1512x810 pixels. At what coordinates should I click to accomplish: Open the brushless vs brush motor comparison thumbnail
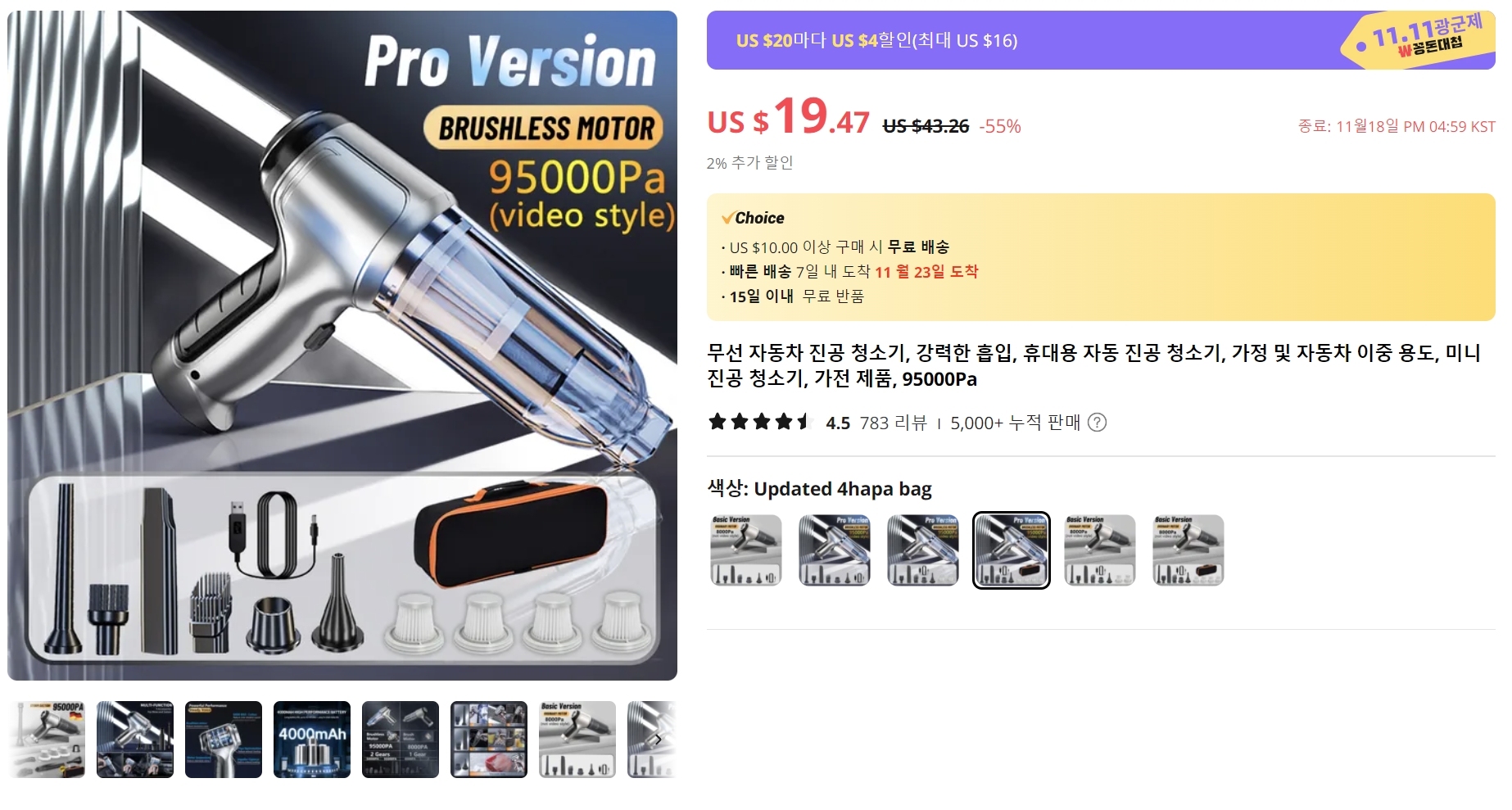[x=401, y=740]
